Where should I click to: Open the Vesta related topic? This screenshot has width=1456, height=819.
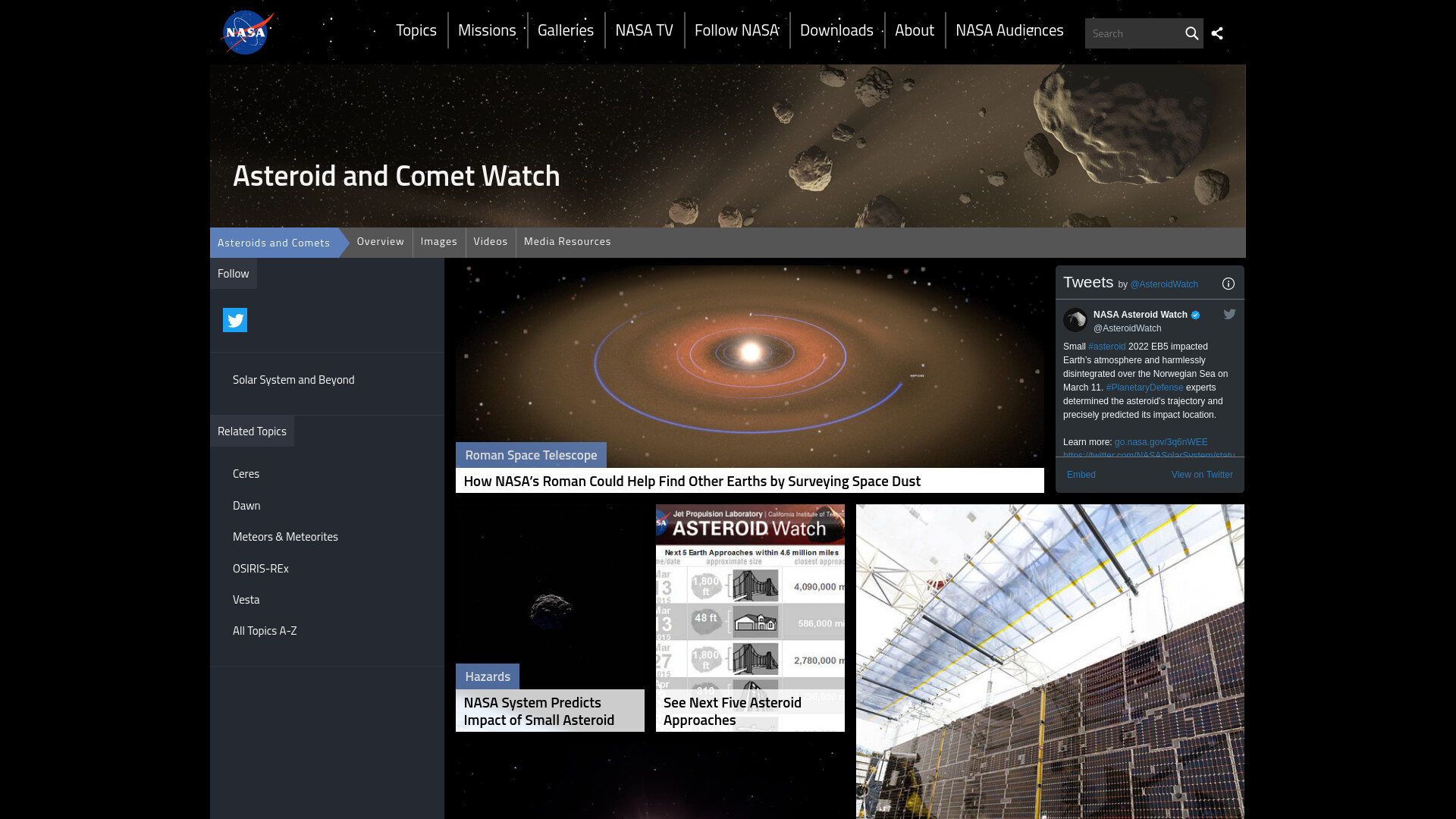246,600
